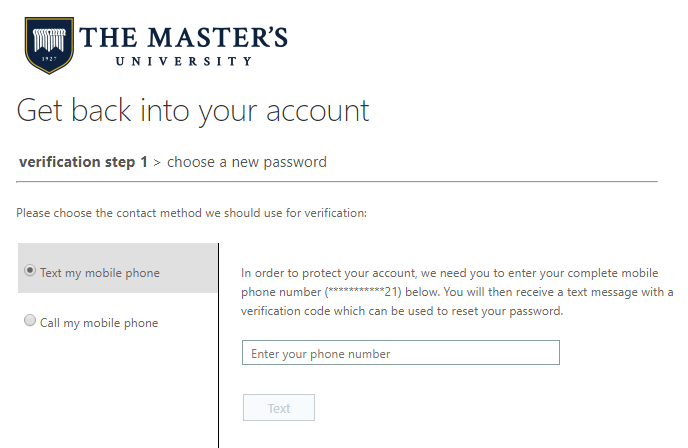This screenshot has height=448, width=688.
Task: Click the masked phone number ending in 21
Action: [363, 292]
